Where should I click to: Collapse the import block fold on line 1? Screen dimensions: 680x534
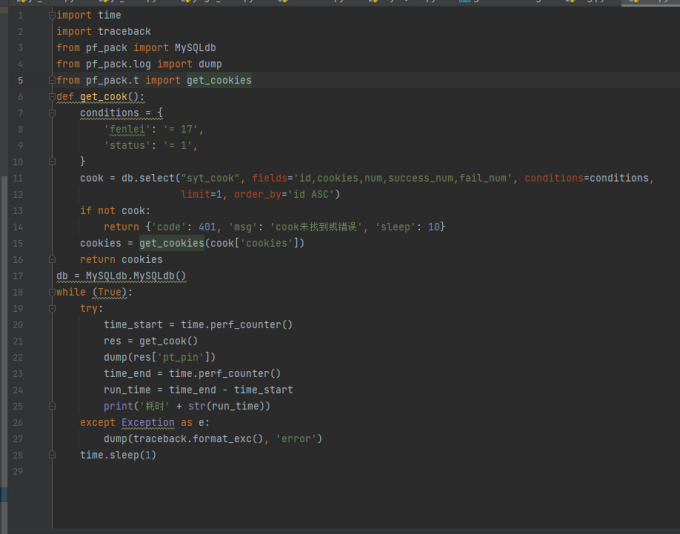click(52, 16)
